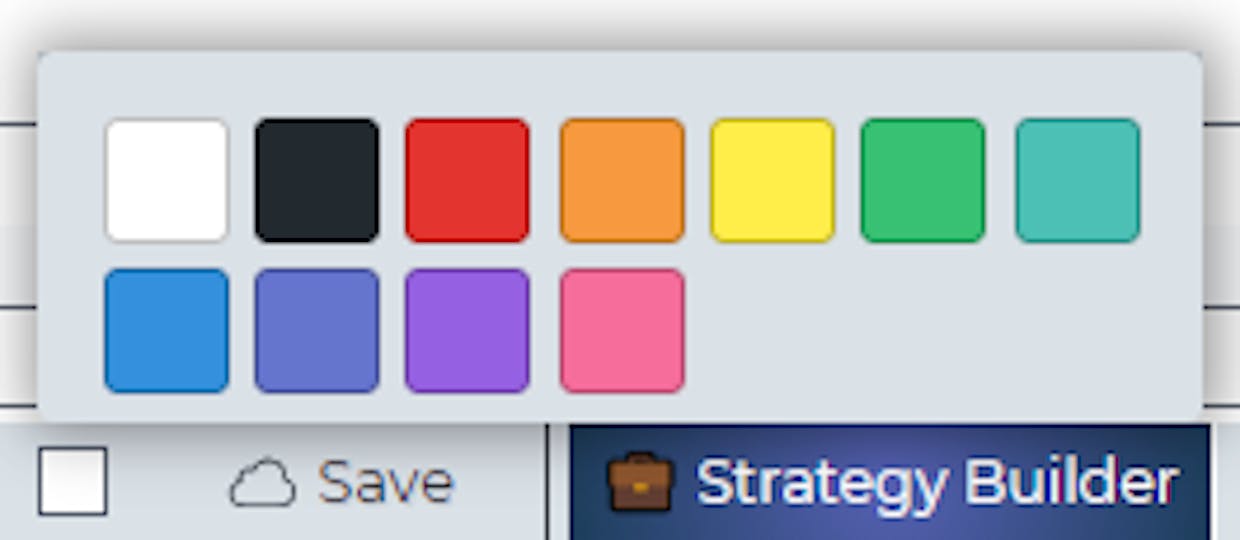1240x540 pixels.
Task: Choose the black color swatch
Action: click(x=317, y=181)
